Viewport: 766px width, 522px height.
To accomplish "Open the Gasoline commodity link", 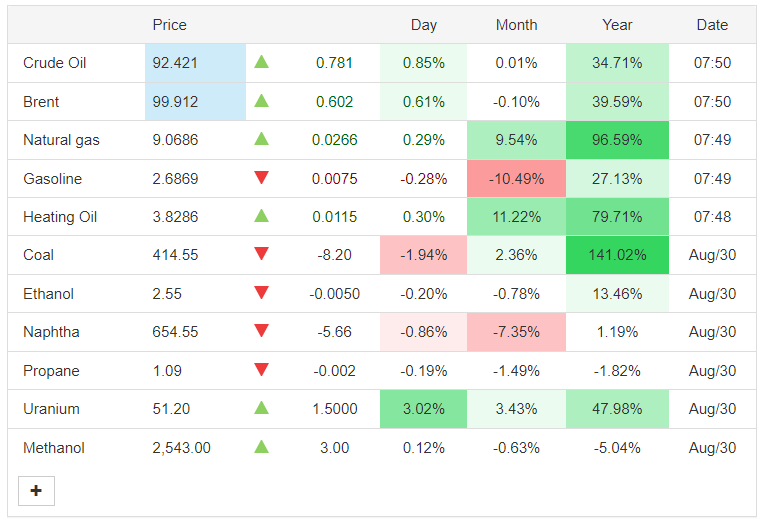I will coord(52,179).
